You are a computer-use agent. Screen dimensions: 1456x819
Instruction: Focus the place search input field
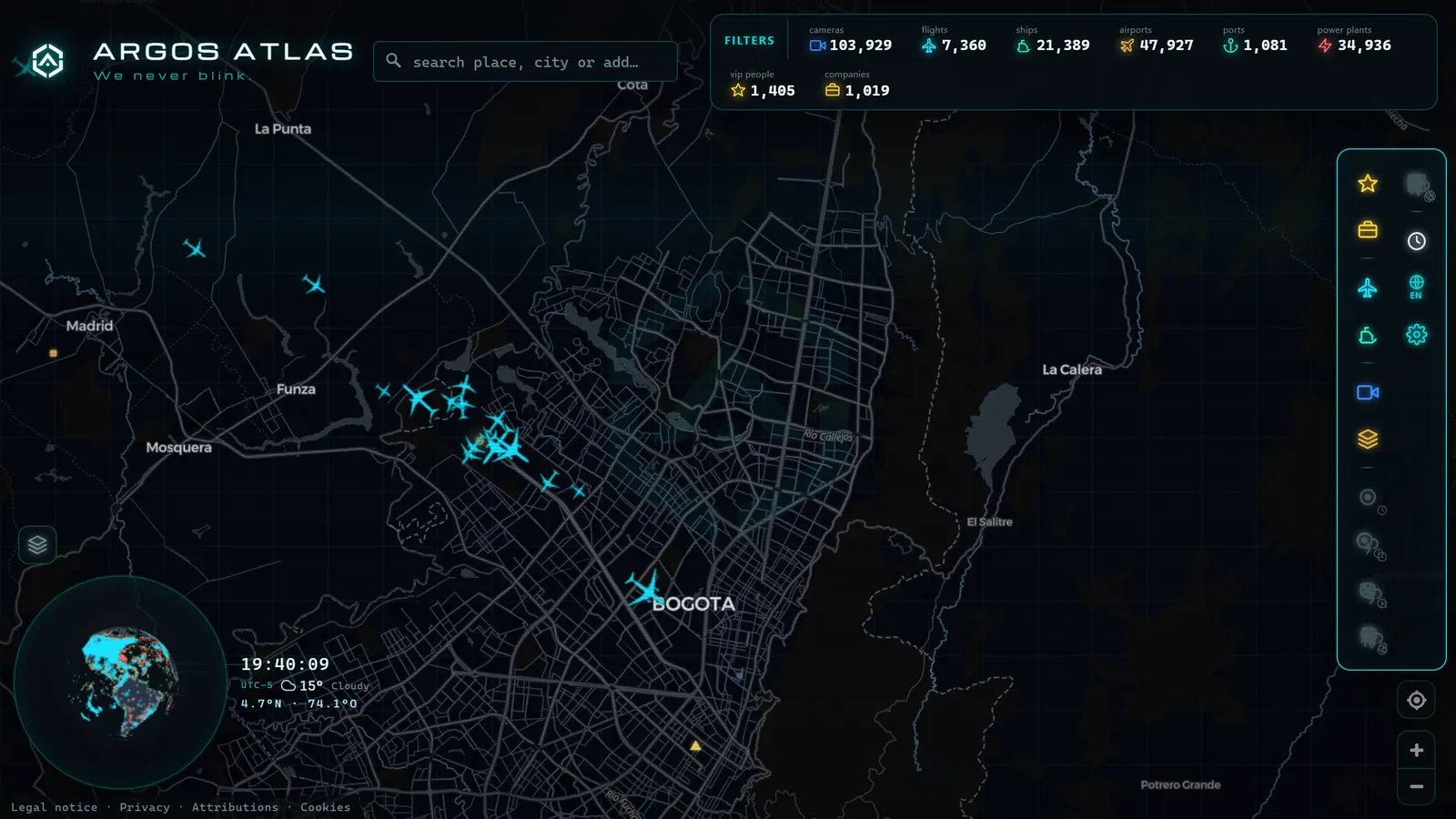525,62
